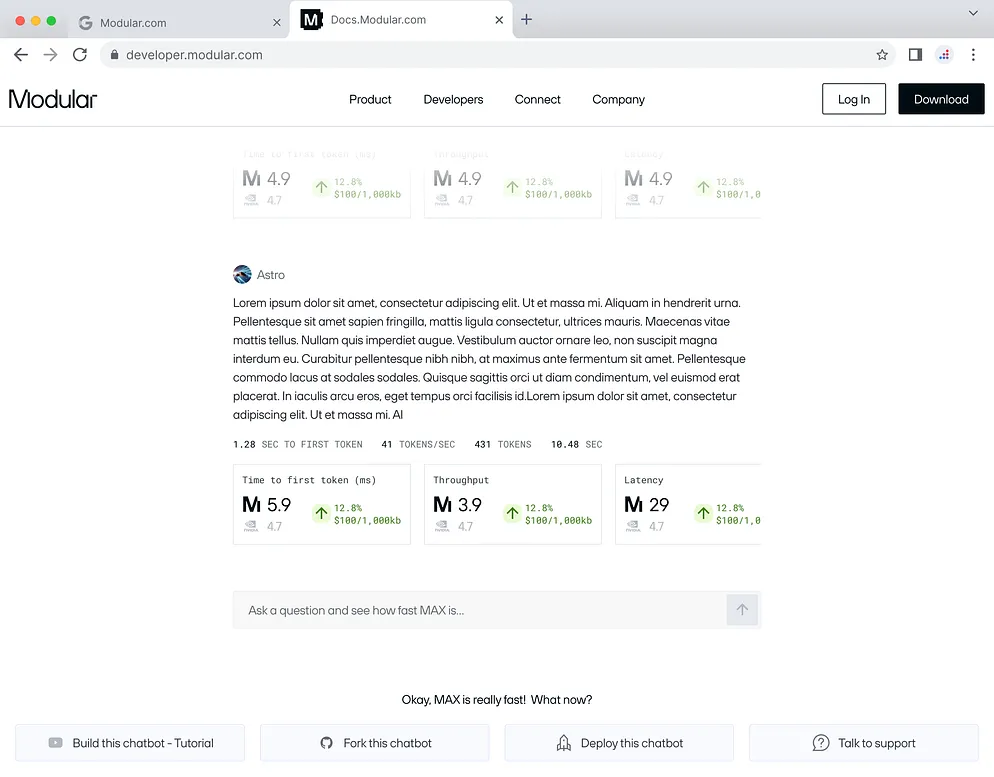Click the GitHub icon on Fork button
The width and height of the screenshot is (994, 777).
(x=326, y=743)
